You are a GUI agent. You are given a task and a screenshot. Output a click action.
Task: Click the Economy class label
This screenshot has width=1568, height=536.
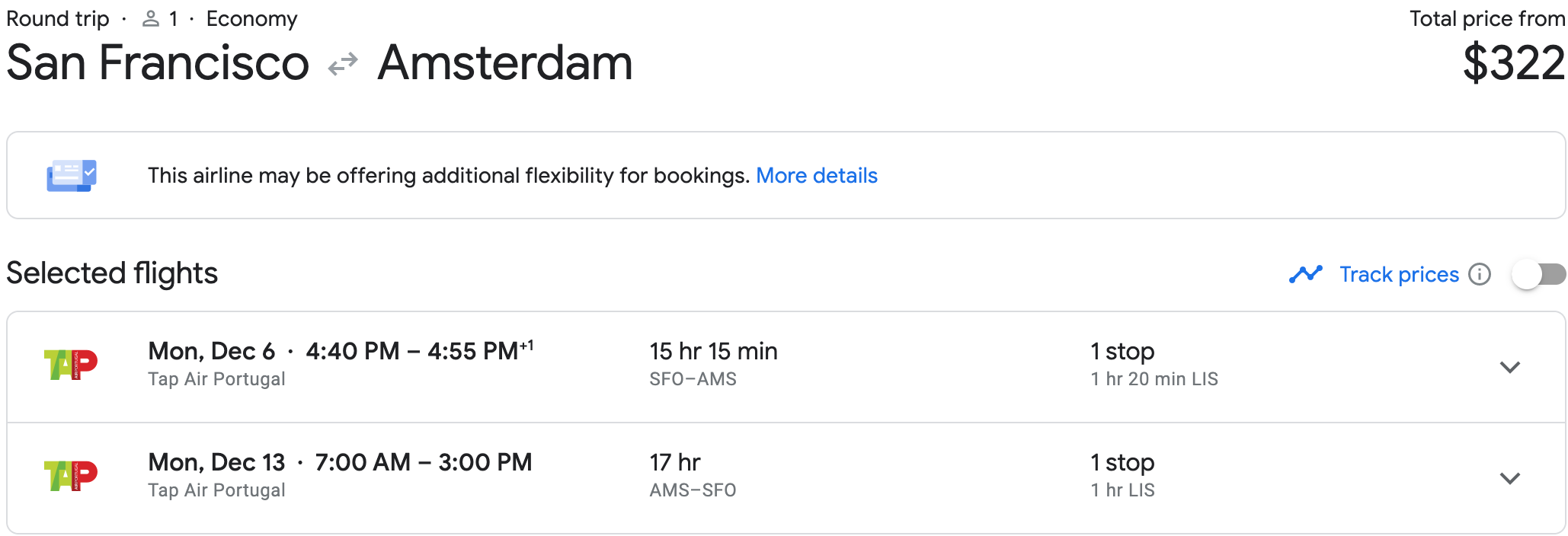click(x=251, y=19)
